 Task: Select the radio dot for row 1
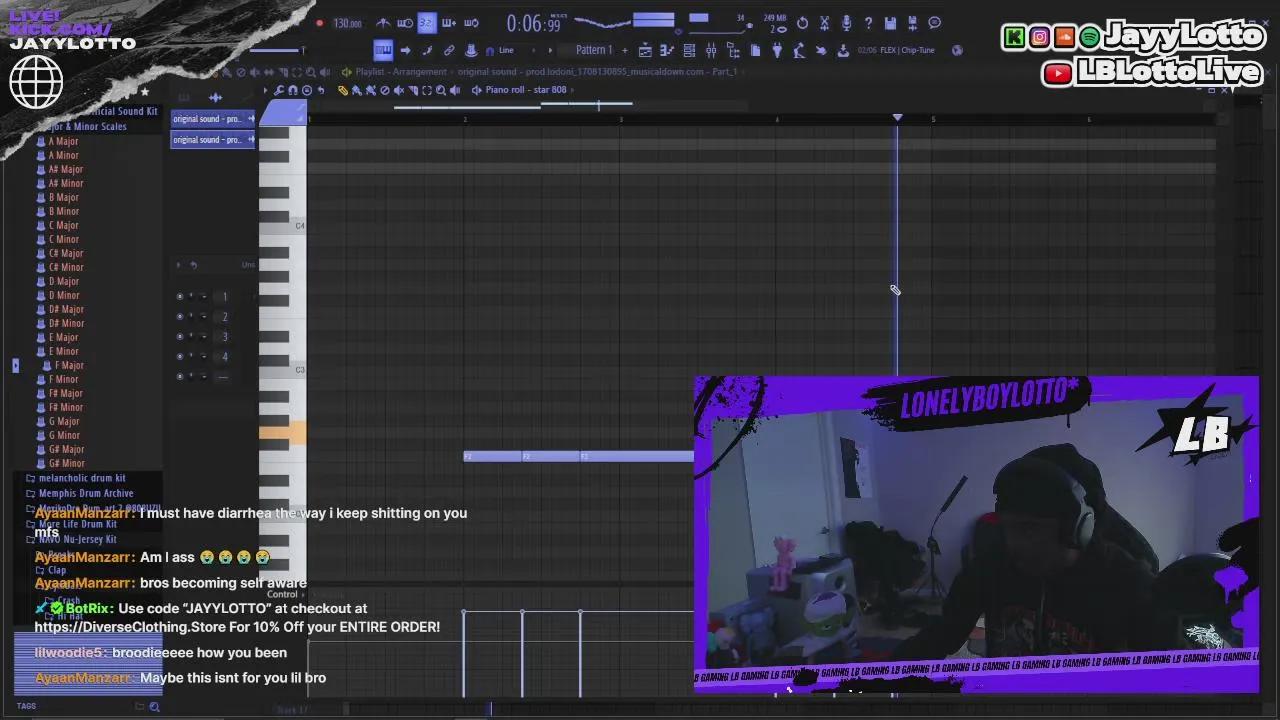click(180, 296)
